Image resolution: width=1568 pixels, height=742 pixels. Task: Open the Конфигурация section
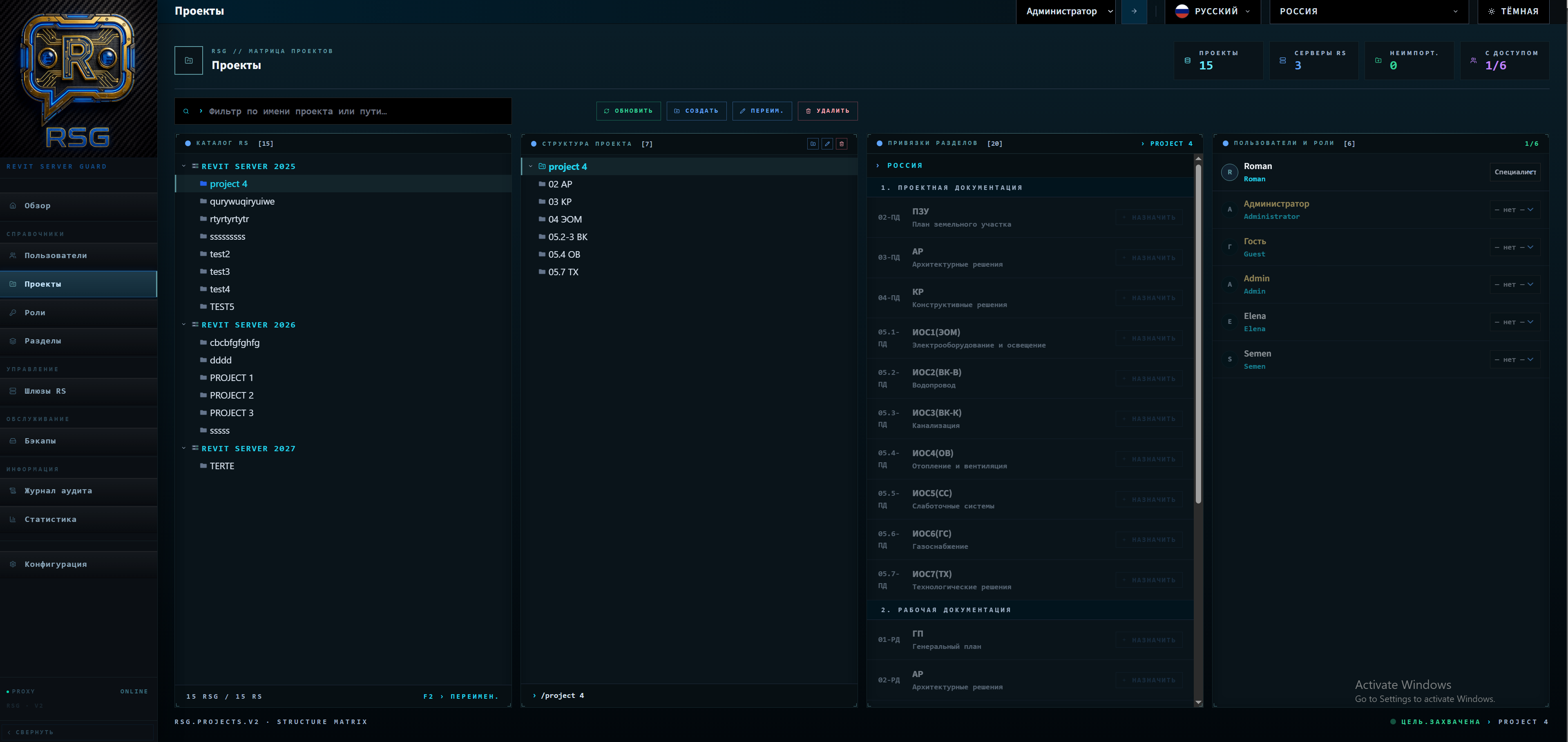click(x=56, y=564)
